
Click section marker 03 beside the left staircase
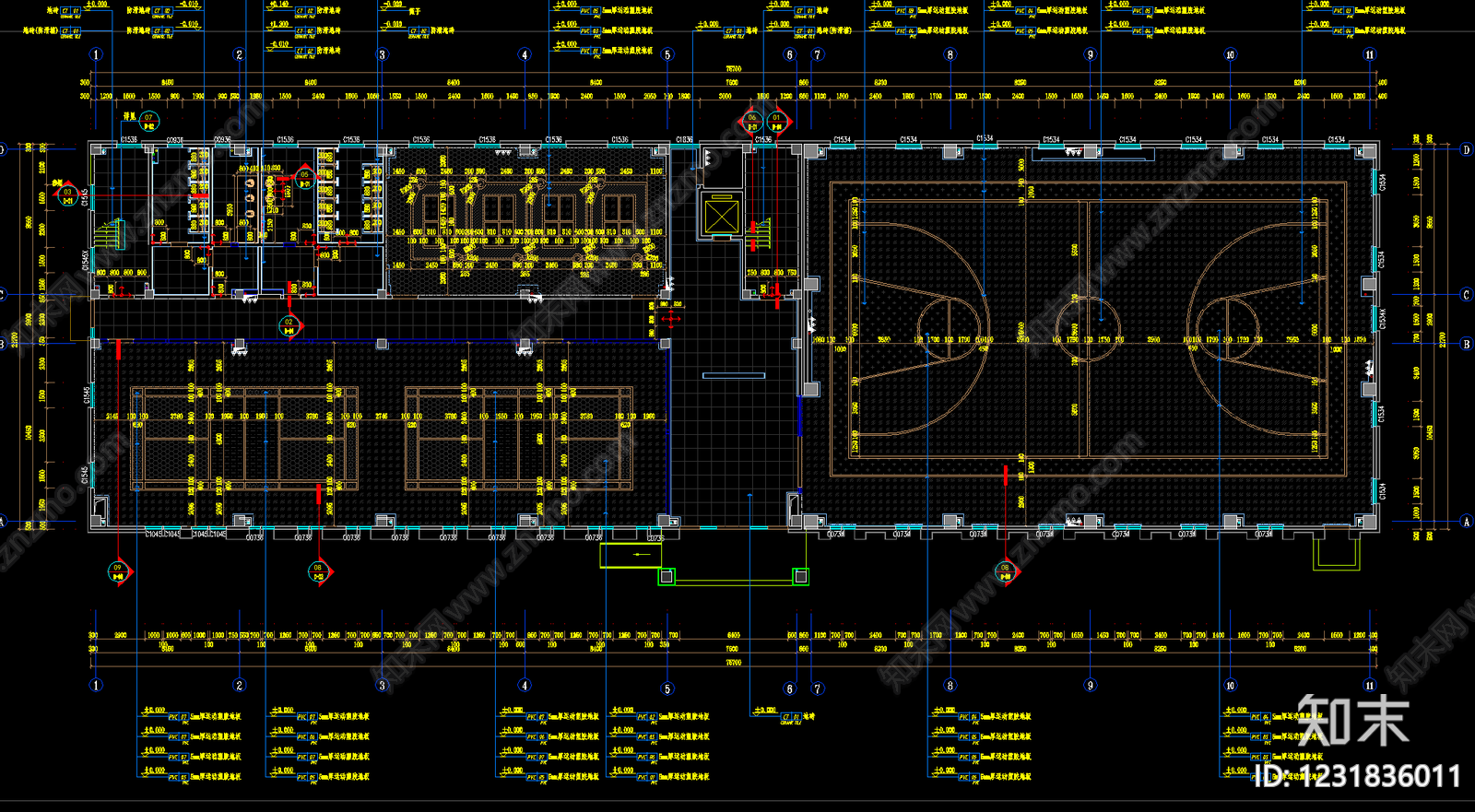coord(67,196)
